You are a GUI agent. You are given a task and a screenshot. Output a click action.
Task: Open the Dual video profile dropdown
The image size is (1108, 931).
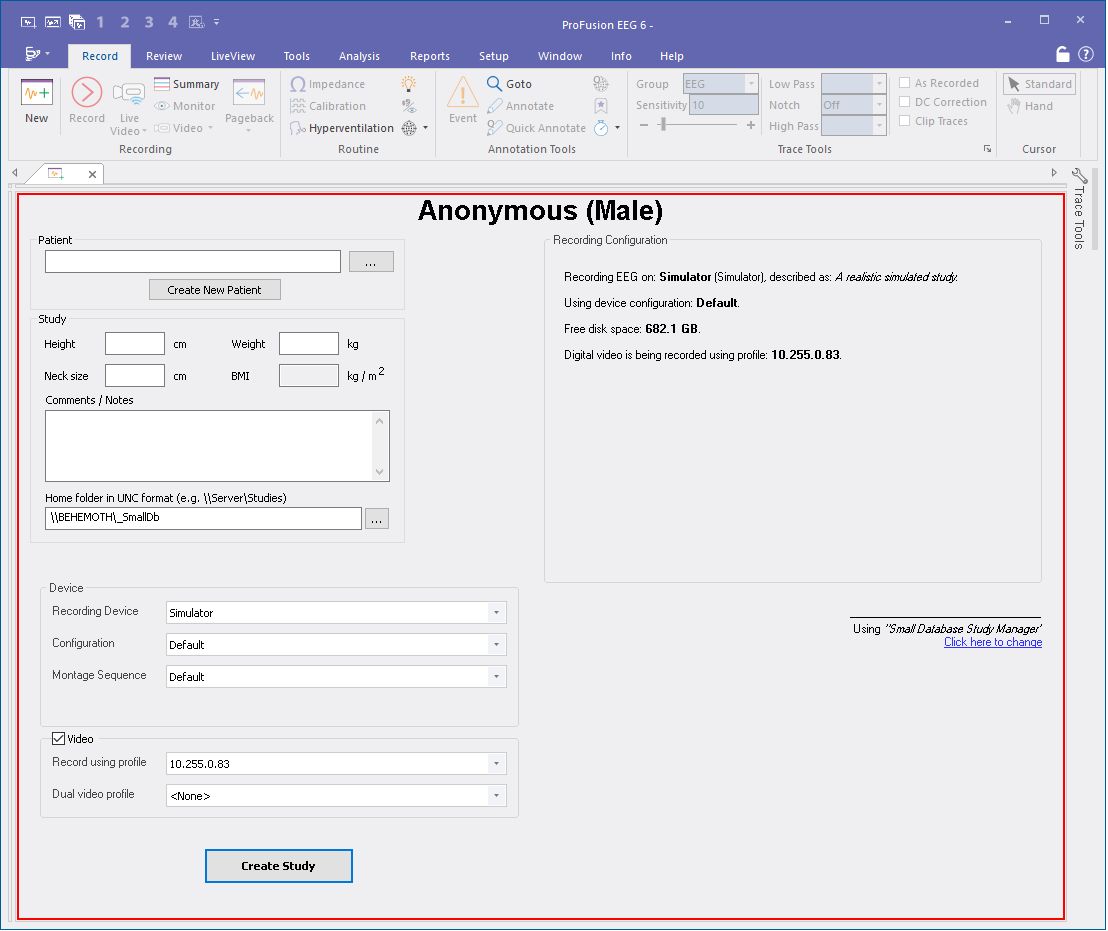coord(496,795)
